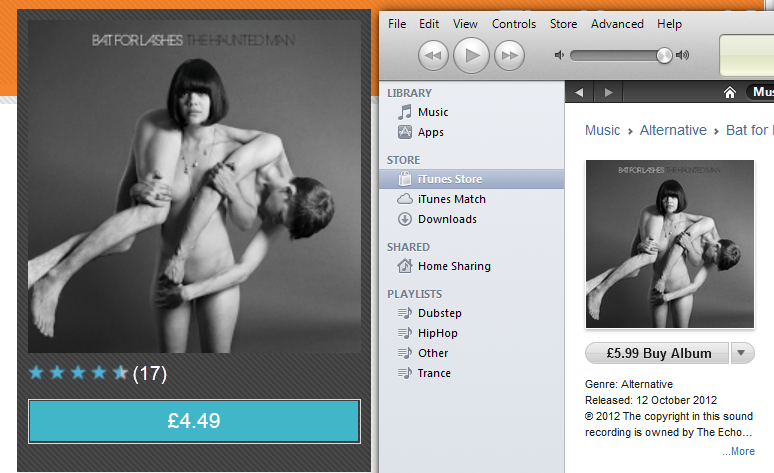Click the store forward navigation arrow

click(x=609, y=92)
